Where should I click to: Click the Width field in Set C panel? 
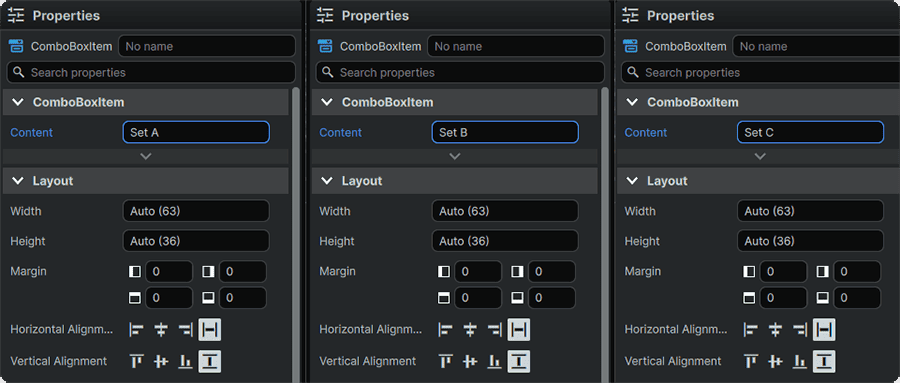coord(810,211)
